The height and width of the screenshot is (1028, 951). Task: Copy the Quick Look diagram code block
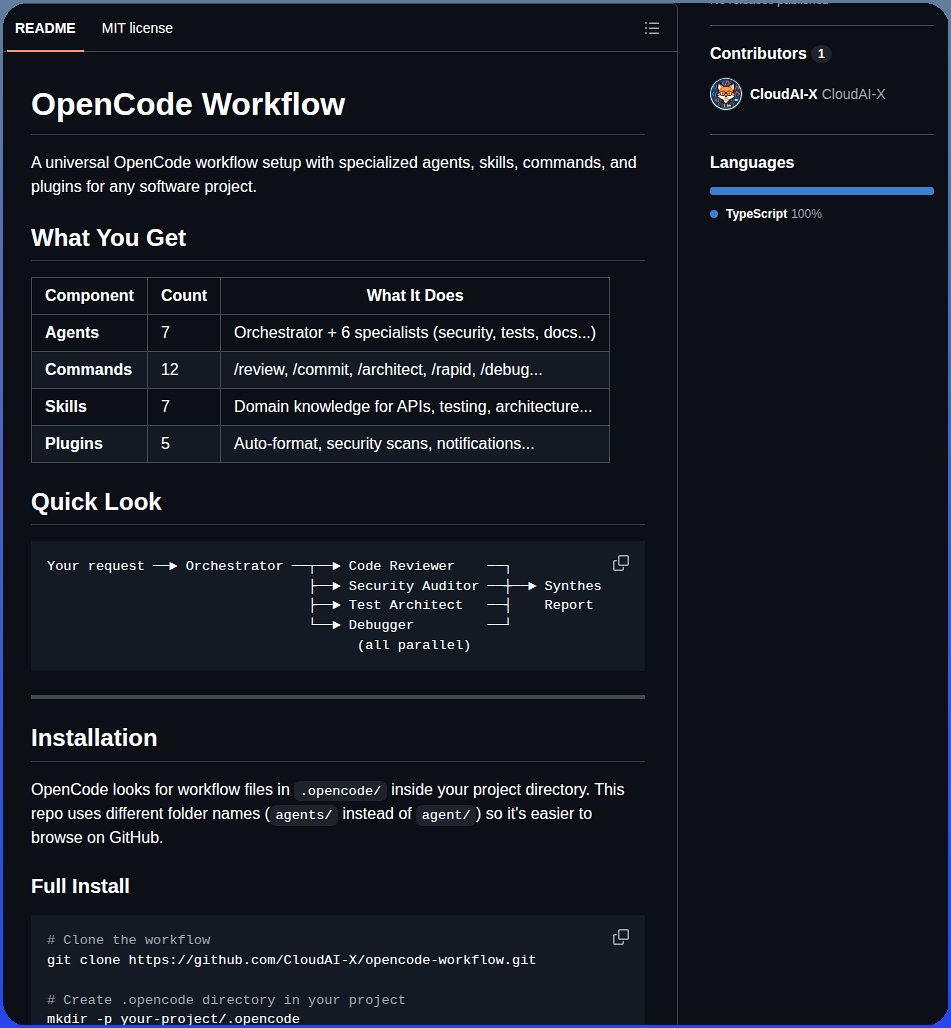tap(621, 563)
